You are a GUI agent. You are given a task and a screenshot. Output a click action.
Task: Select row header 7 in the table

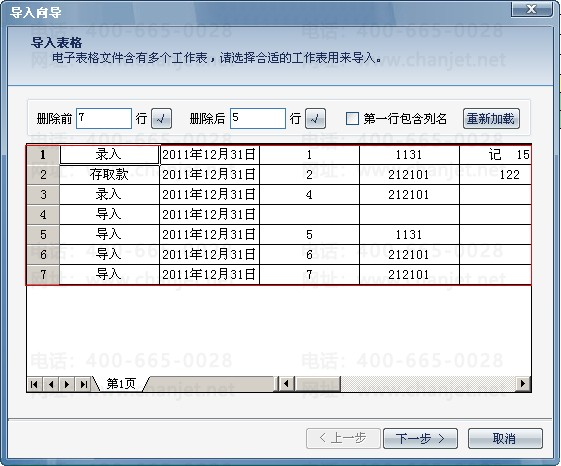(43, 275)
